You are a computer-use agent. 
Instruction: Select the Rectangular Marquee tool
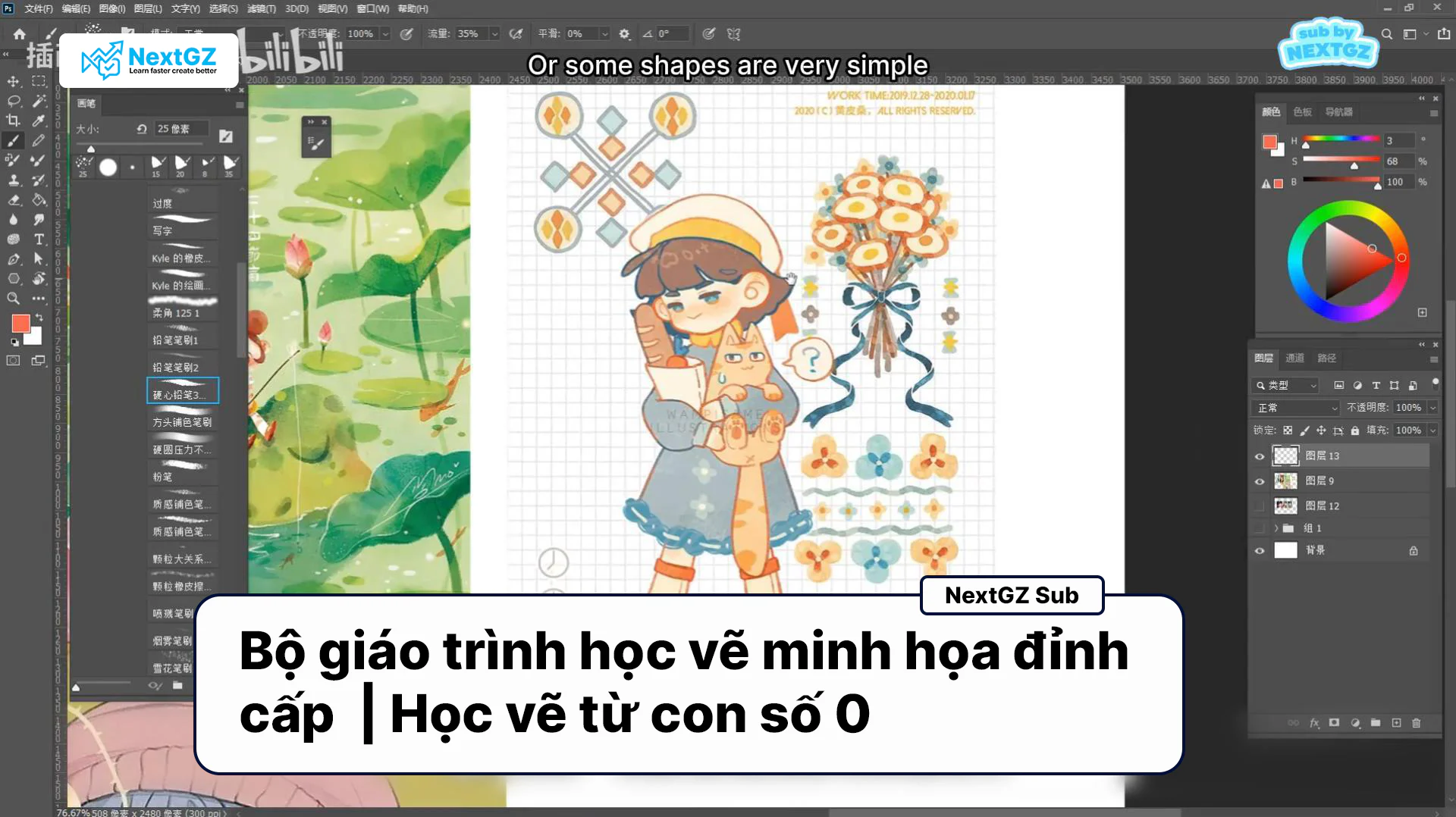(x=39, y=81)
